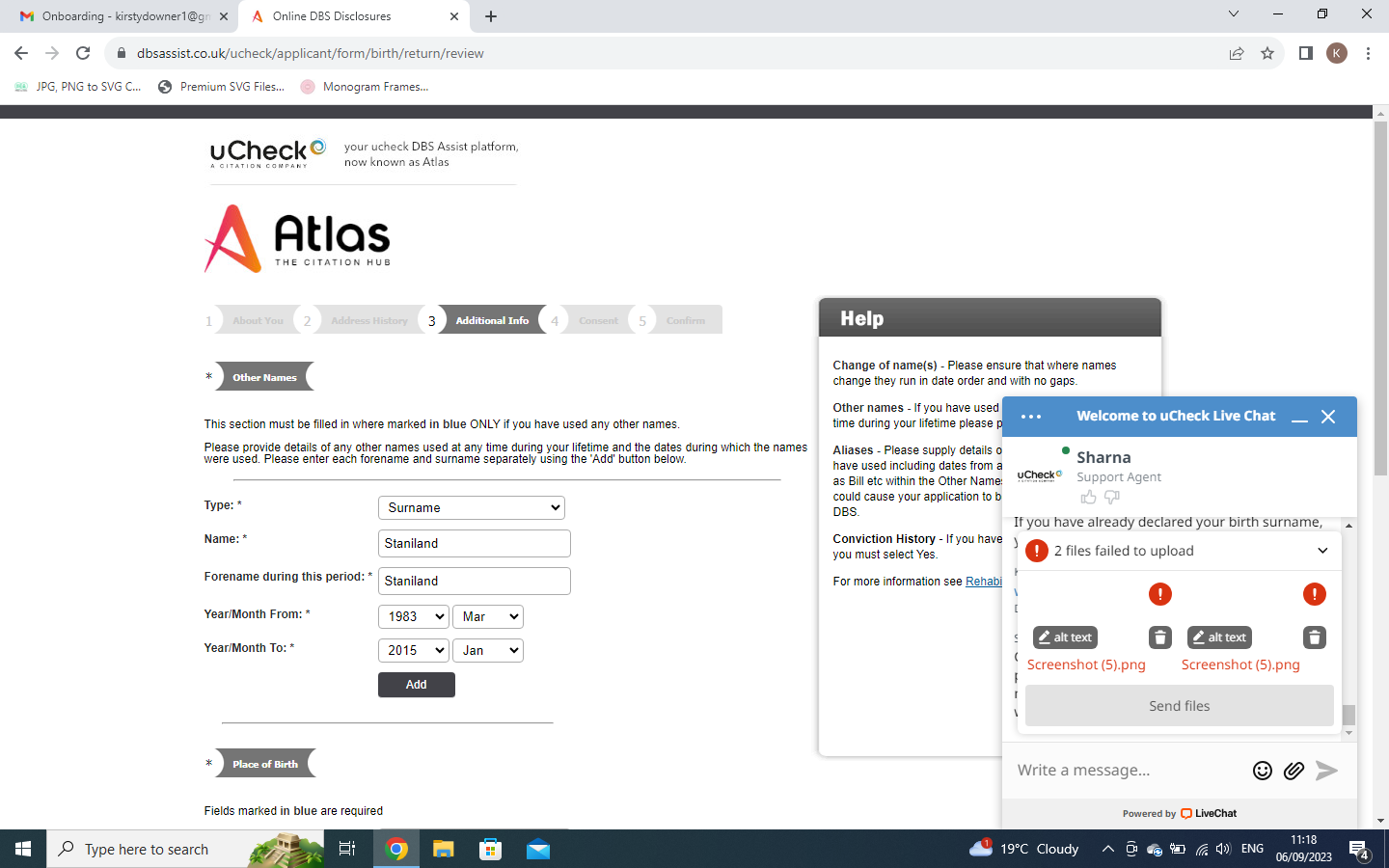
Task: Open the Month To dropdown showing Jan
Action: coord(488,651)
